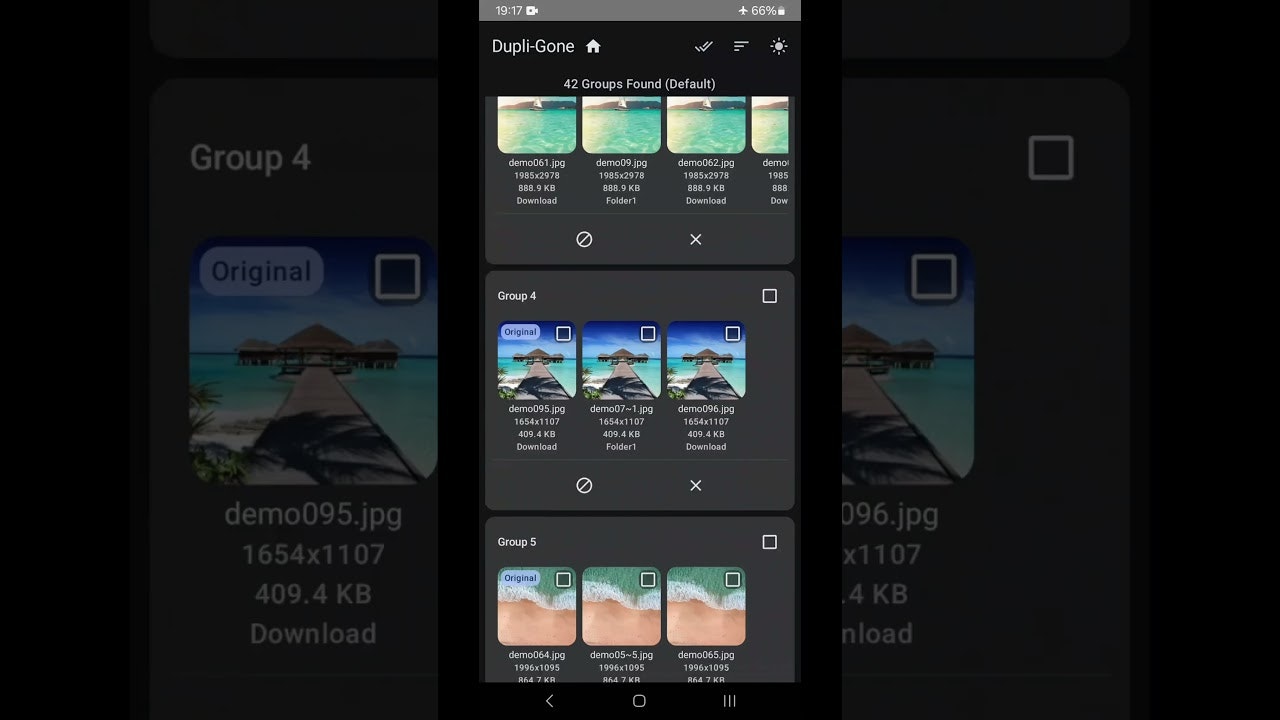
Task: Open the demo065.jpg beach thumbnail
Action: click(706, 606)
